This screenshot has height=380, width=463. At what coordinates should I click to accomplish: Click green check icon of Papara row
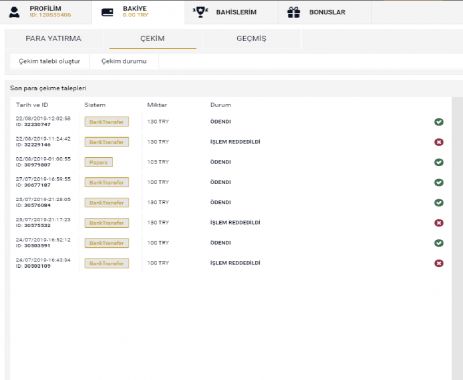tap(439, 162)
